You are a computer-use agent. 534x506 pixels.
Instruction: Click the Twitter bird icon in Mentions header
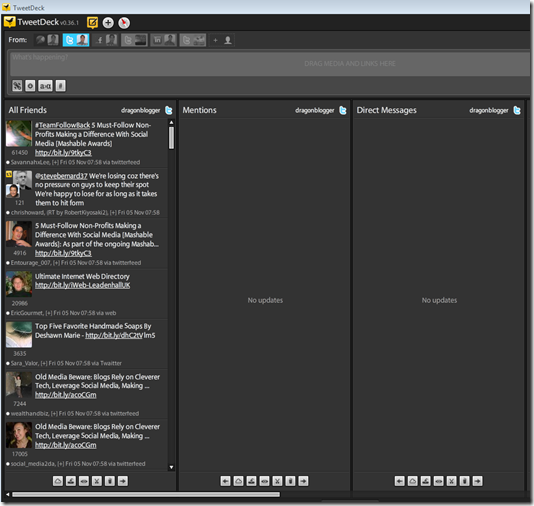click(x=343, y=110)
